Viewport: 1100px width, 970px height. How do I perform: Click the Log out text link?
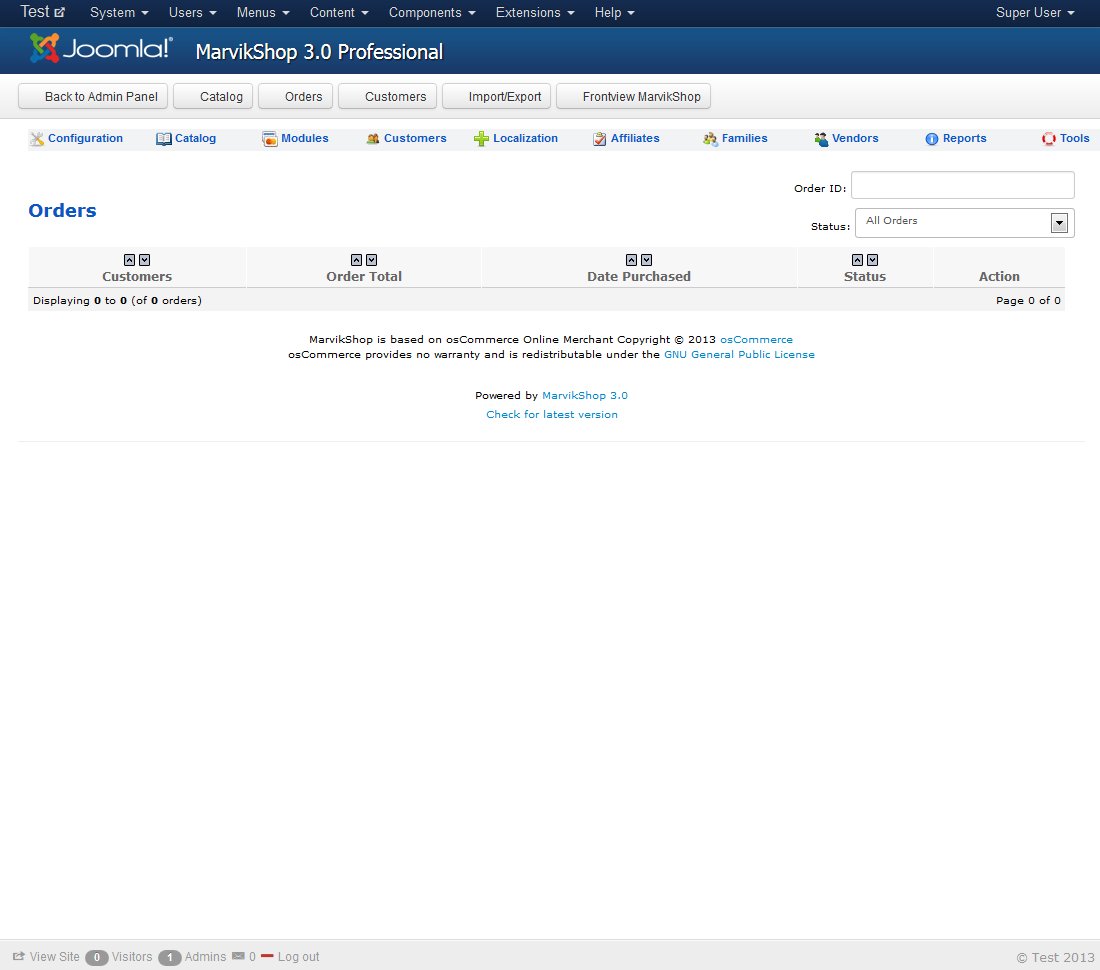coord(298,957)
